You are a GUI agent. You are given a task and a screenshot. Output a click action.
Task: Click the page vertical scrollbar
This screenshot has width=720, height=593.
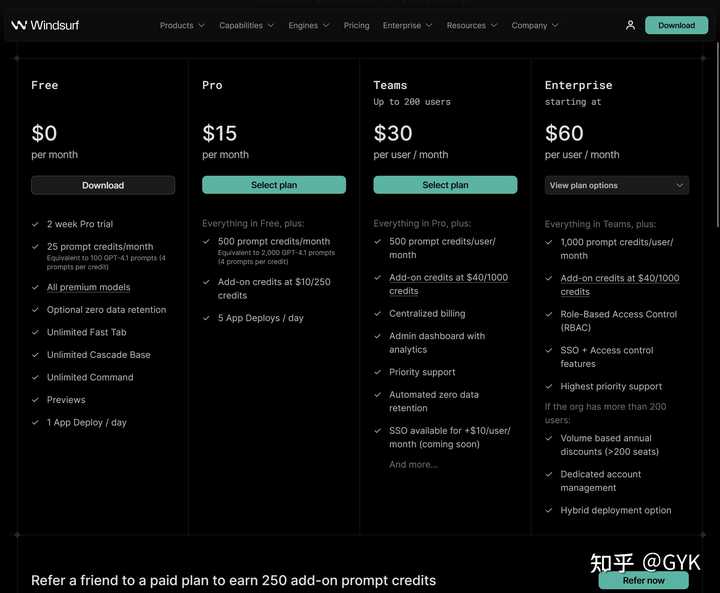pyautogui.click(x=717, y=133)
